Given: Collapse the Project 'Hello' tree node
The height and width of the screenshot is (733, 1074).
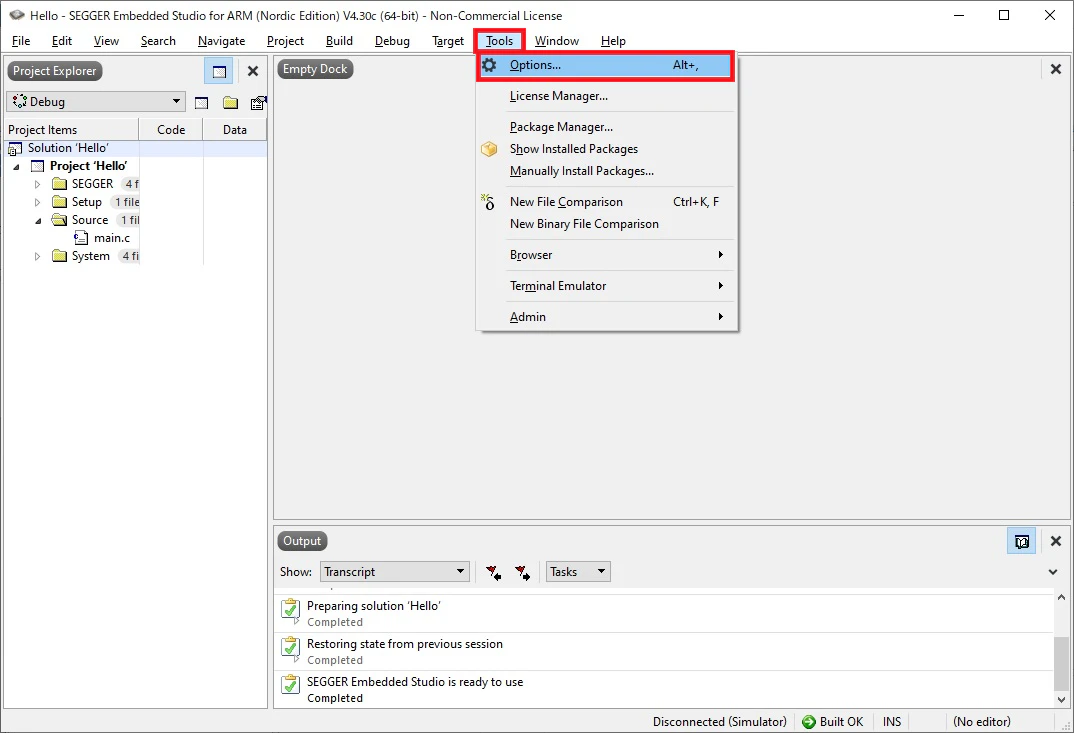Looking at the screenshot, I should click(16, 166).
